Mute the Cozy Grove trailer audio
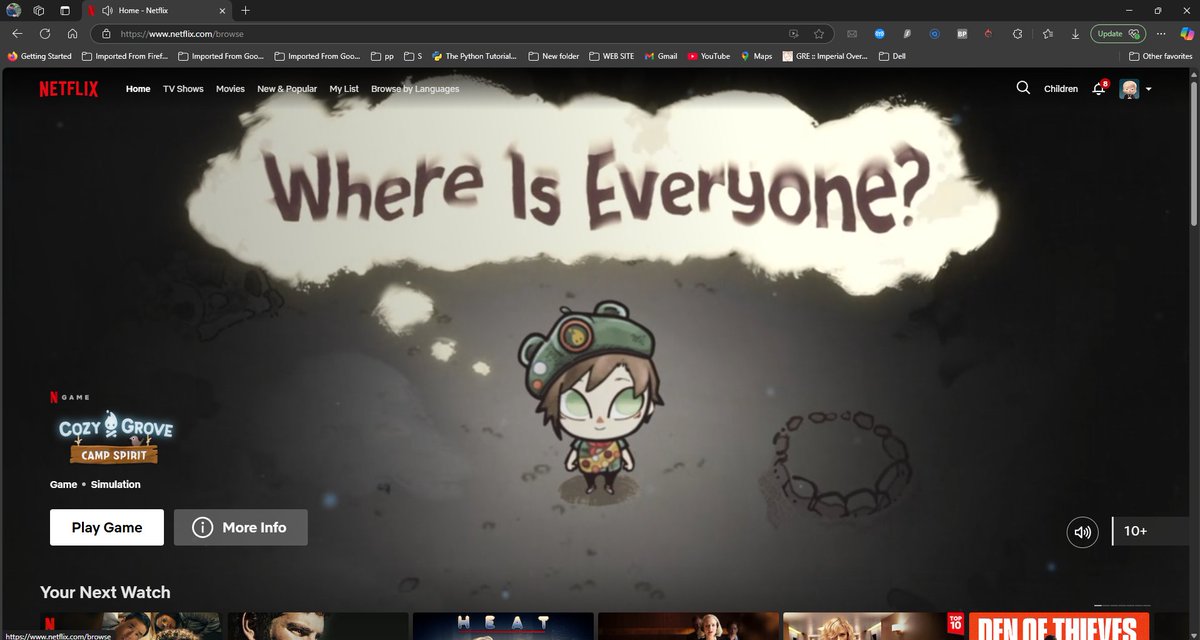Screen dimensions: 1200x640 click(1082, 532)
